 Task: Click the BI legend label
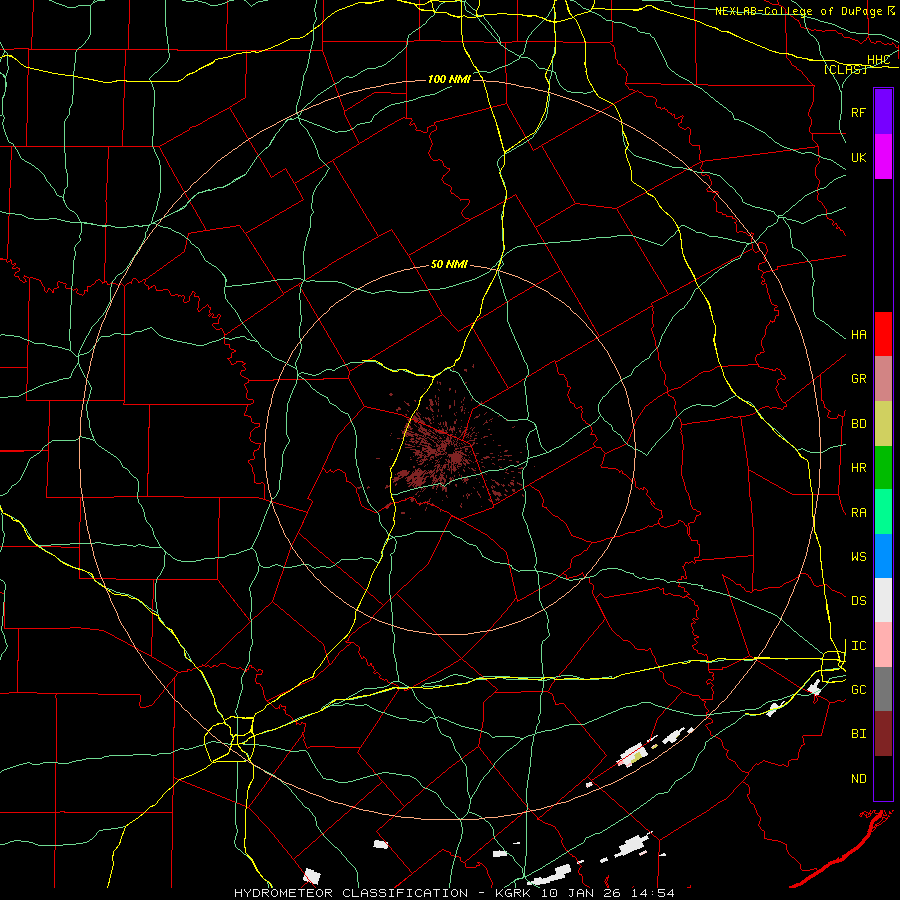858,734
